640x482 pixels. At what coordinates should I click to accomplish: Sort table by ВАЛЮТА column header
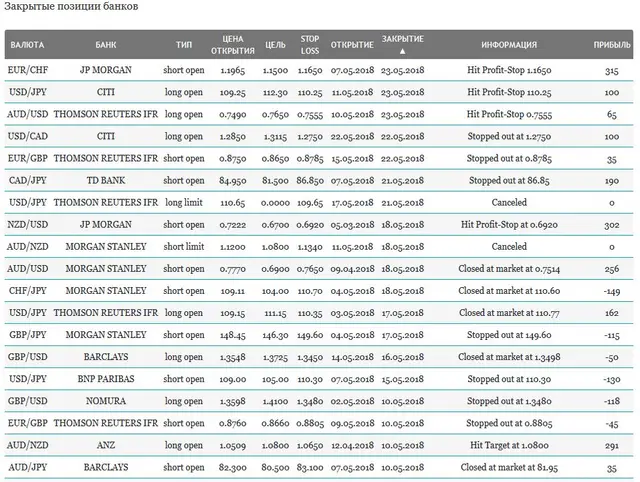(x=27, y=45)
